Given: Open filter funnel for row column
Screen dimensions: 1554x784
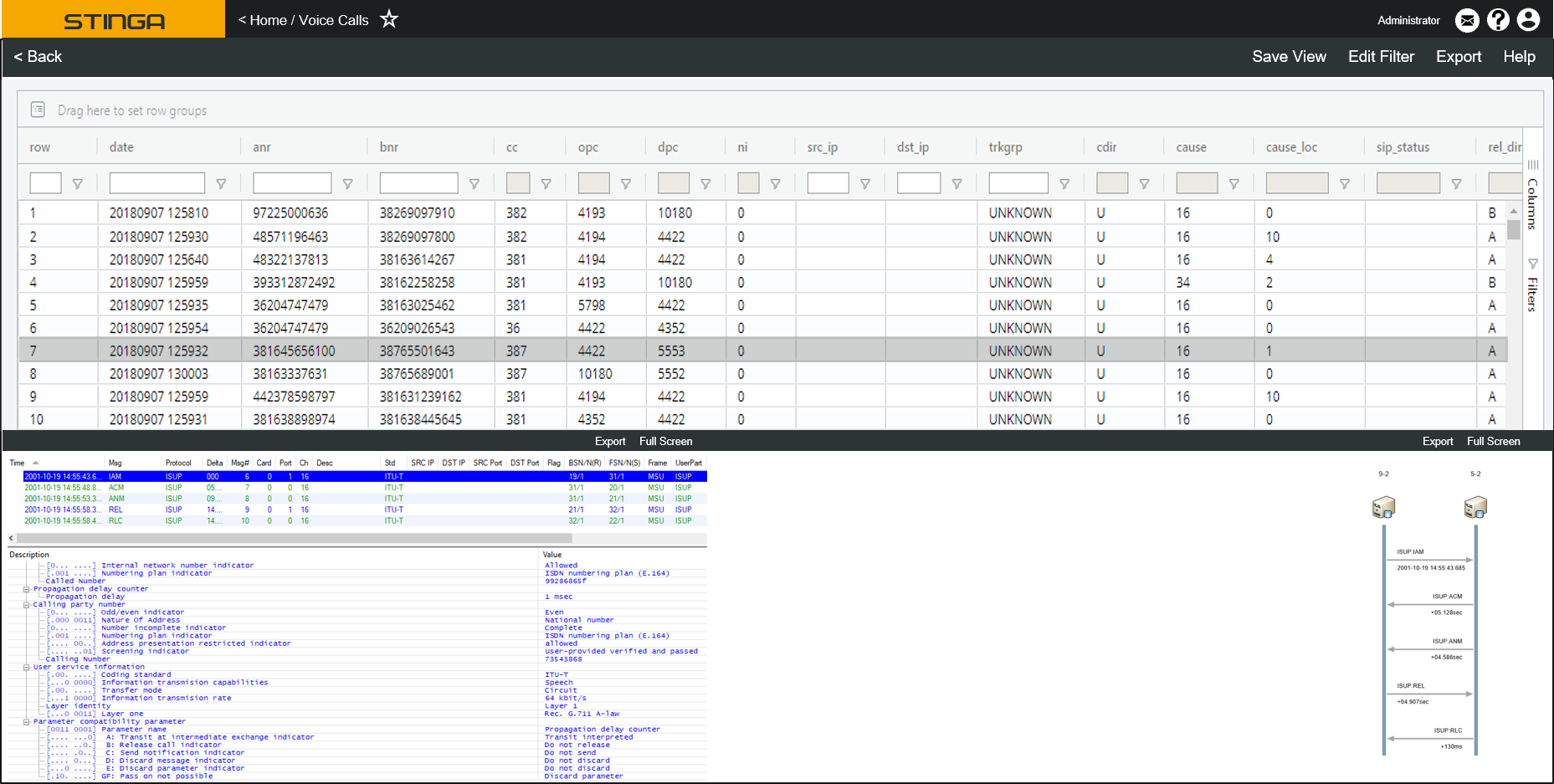Looking at the screenshot, I should [77, 184].
